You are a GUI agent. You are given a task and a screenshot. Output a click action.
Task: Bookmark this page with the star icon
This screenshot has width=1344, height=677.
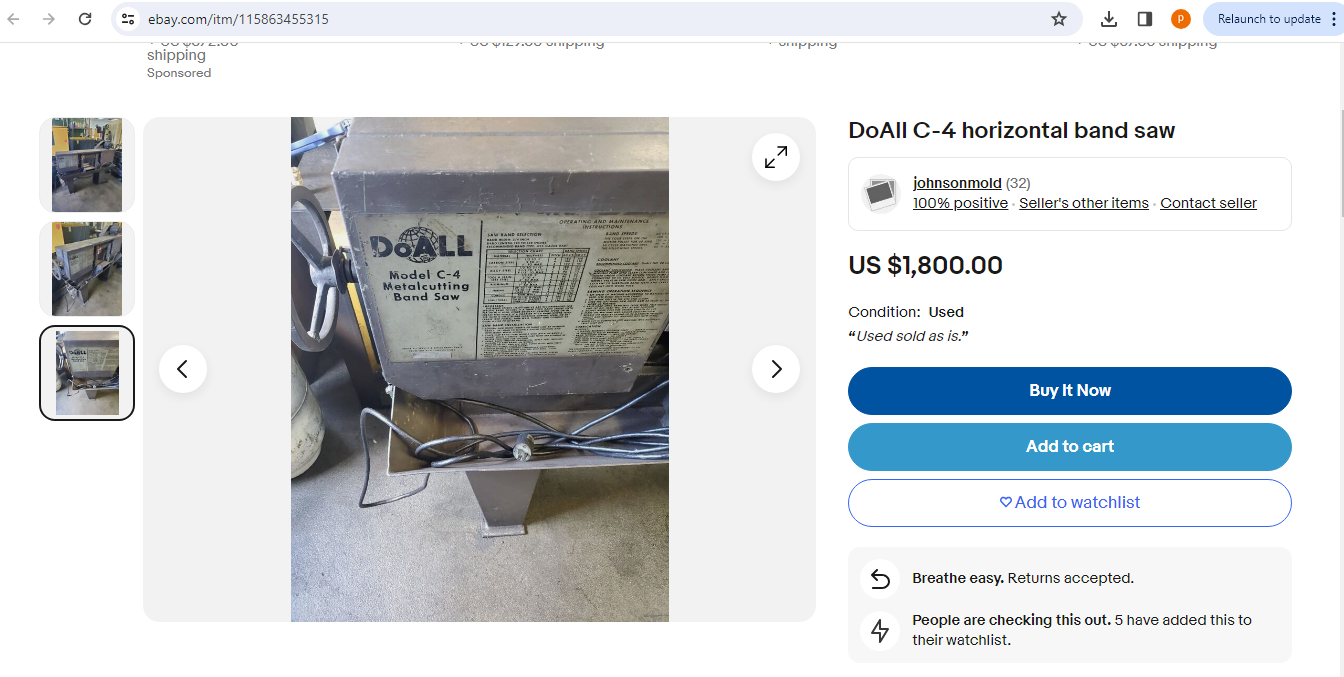click(x=1059, y=19)
